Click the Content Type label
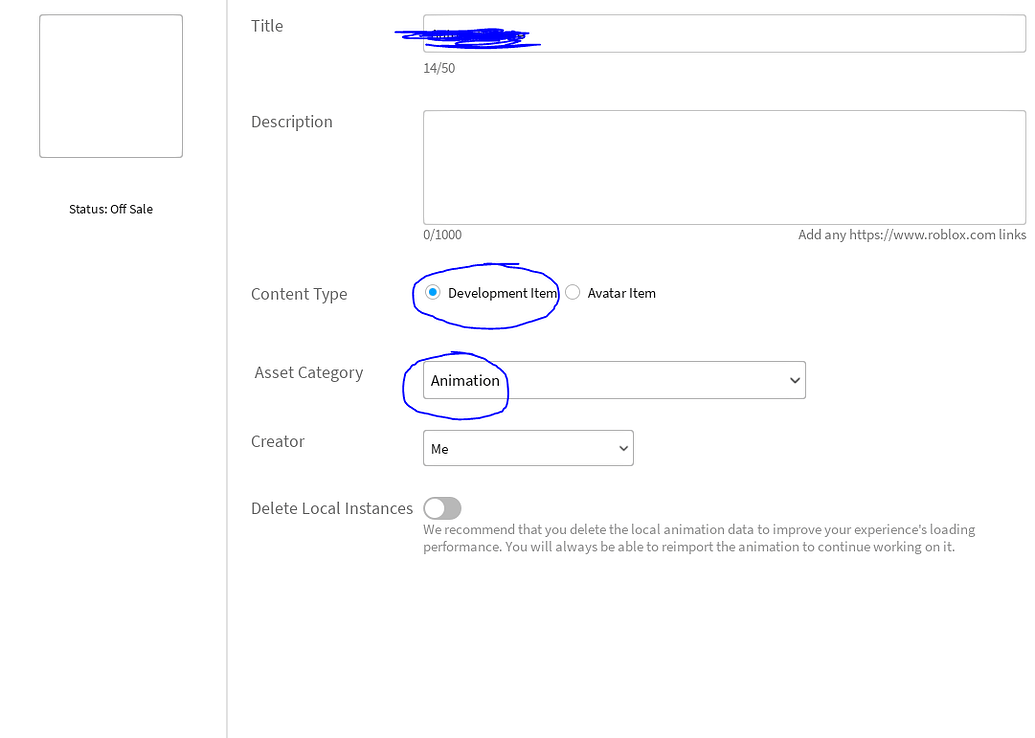Screen dimensions: 1035x738 [299, 294]
